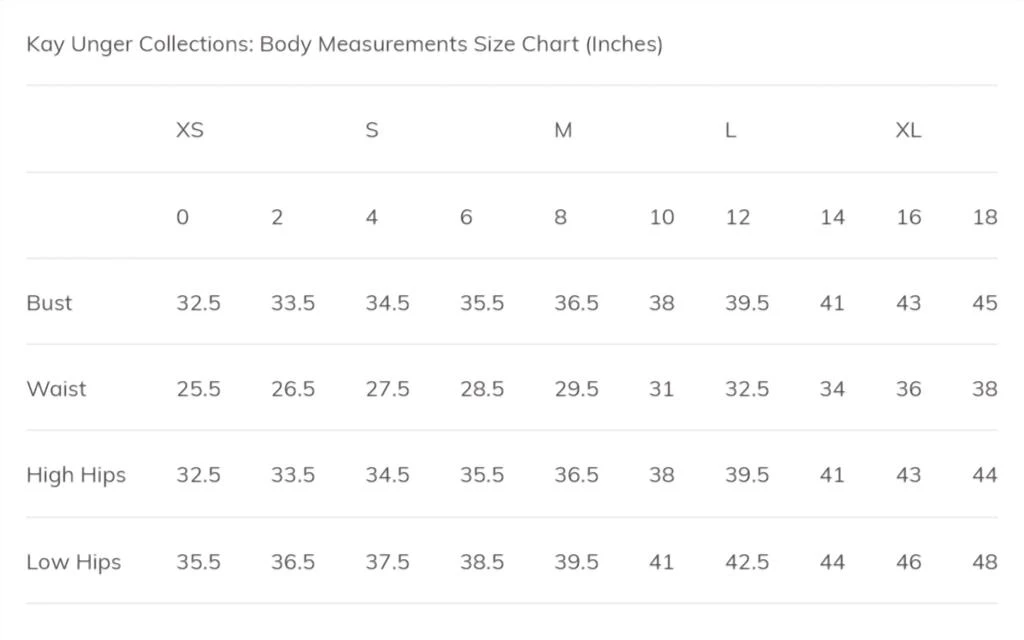Select the XS size header
The image size is (1024, 640).
click(190, 130)
